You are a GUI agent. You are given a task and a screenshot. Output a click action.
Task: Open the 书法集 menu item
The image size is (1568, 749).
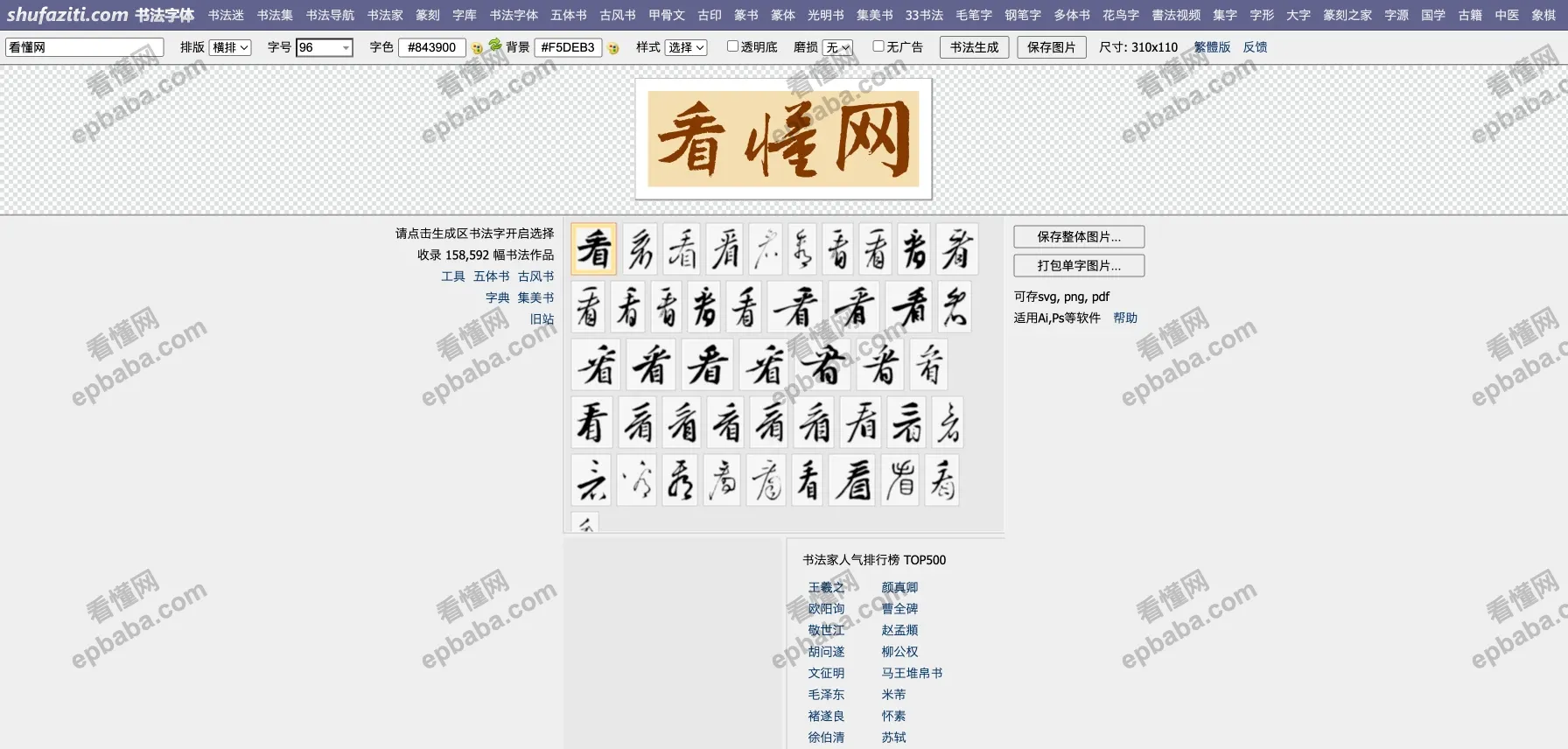[x=275, y=15]
